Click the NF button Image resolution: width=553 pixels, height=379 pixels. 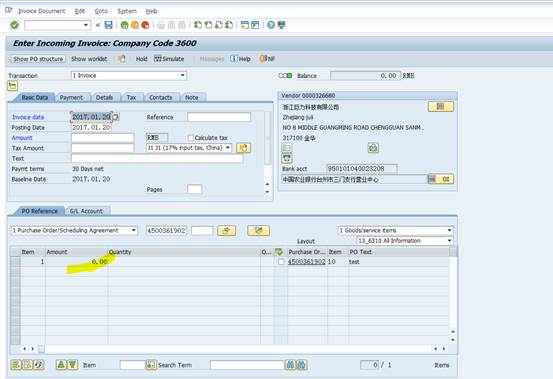click(267, 59)
